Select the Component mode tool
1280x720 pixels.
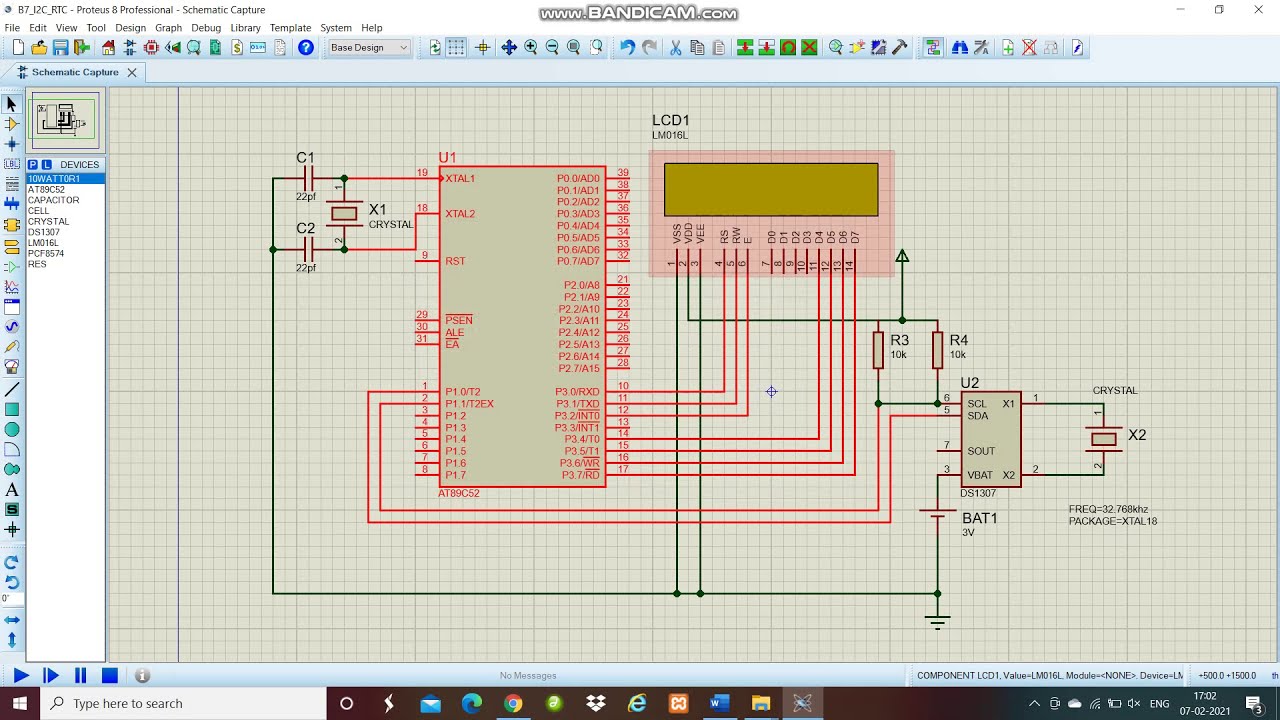click(x=12, y=124)
